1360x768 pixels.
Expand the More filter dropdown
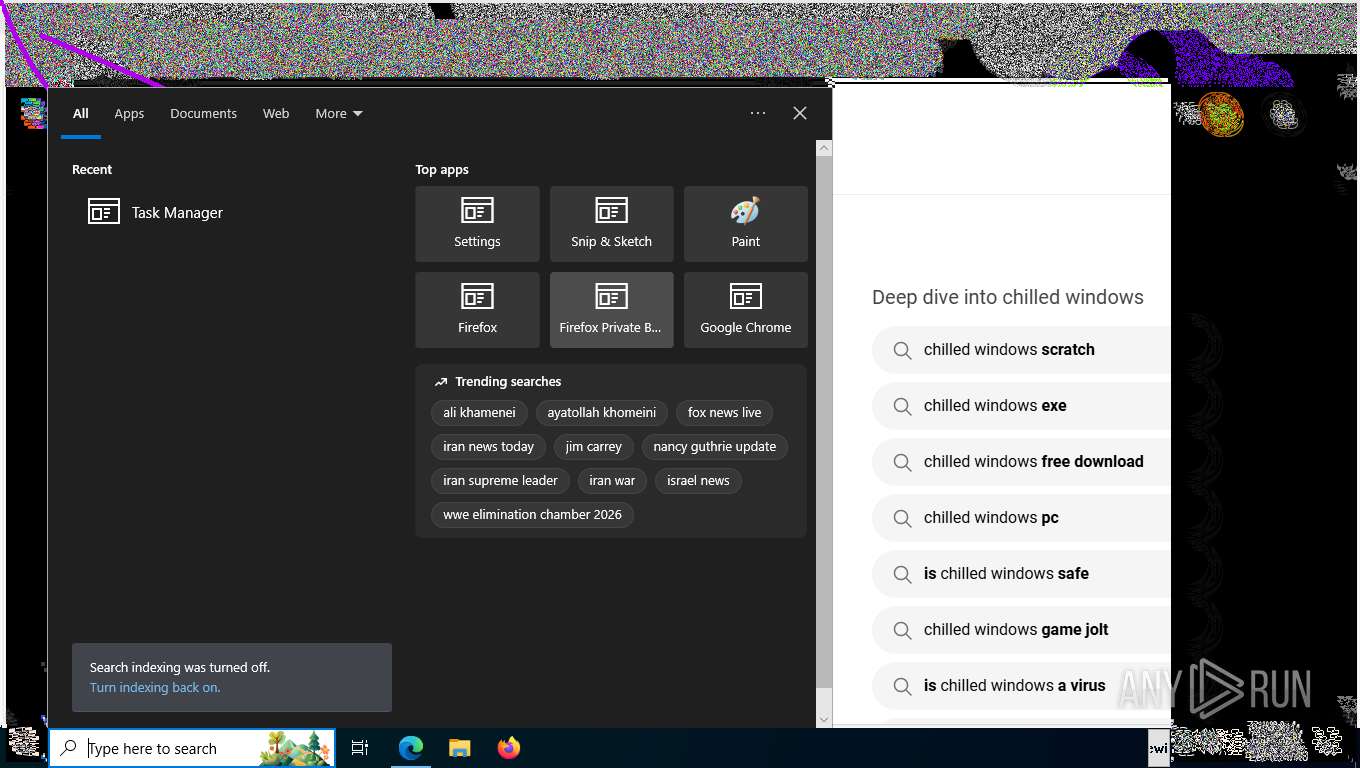coord(339,113)
